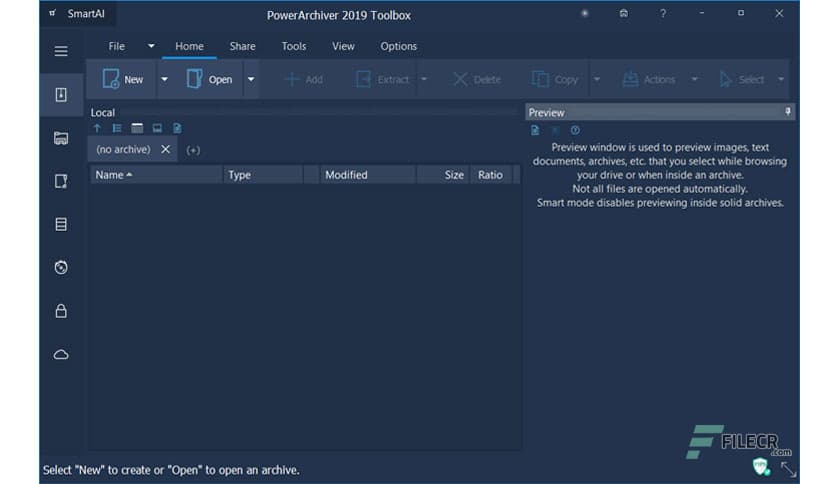Expand the Extract dropdown arrow
Image resolution: width=836 pixels, height=484 pixels.
[x=424, y=79]
